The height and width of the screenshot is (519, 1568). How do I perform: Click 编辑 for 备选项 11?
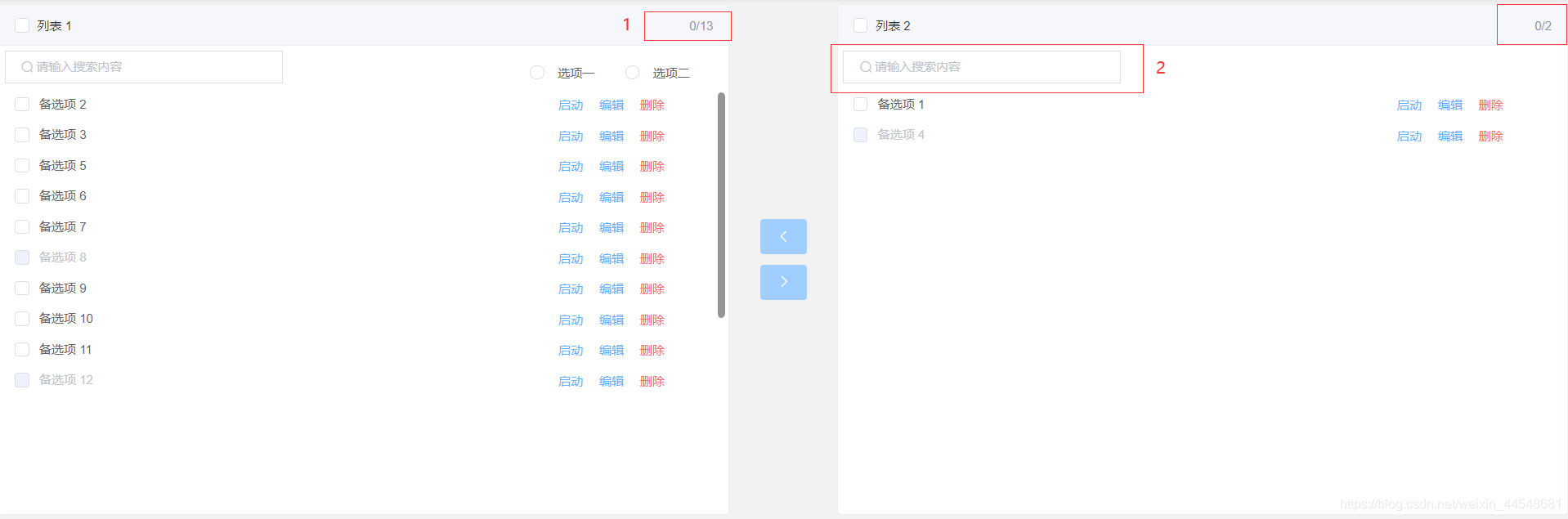pyautogui.click(x=612, y=351)
